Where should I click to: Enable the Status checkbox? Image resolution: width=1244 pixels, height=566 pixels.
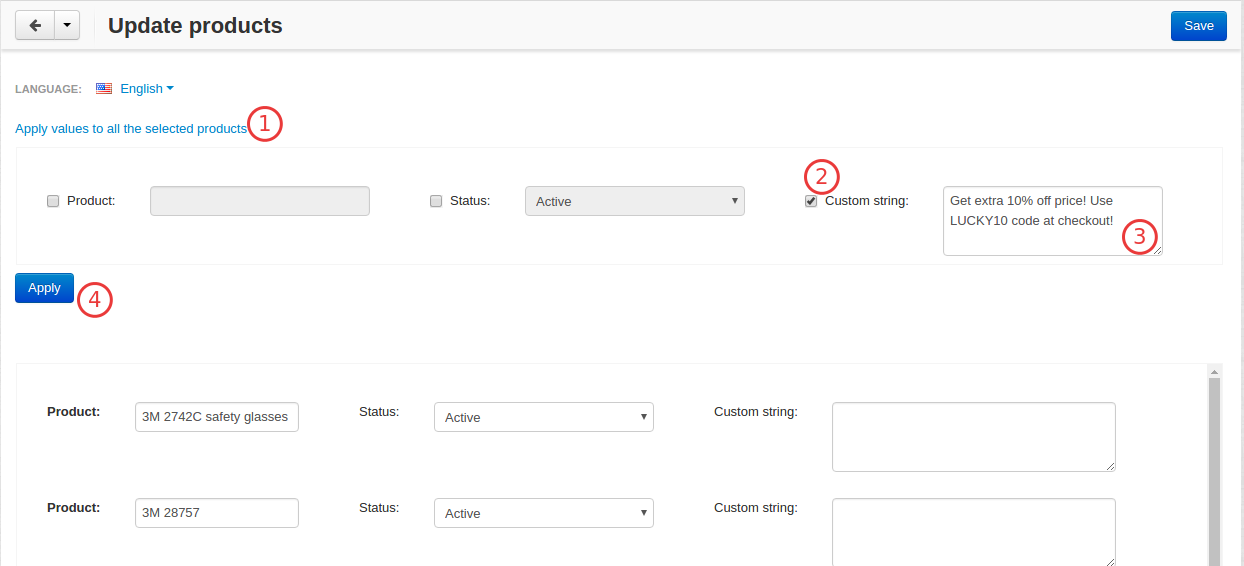tap(436, 201)
